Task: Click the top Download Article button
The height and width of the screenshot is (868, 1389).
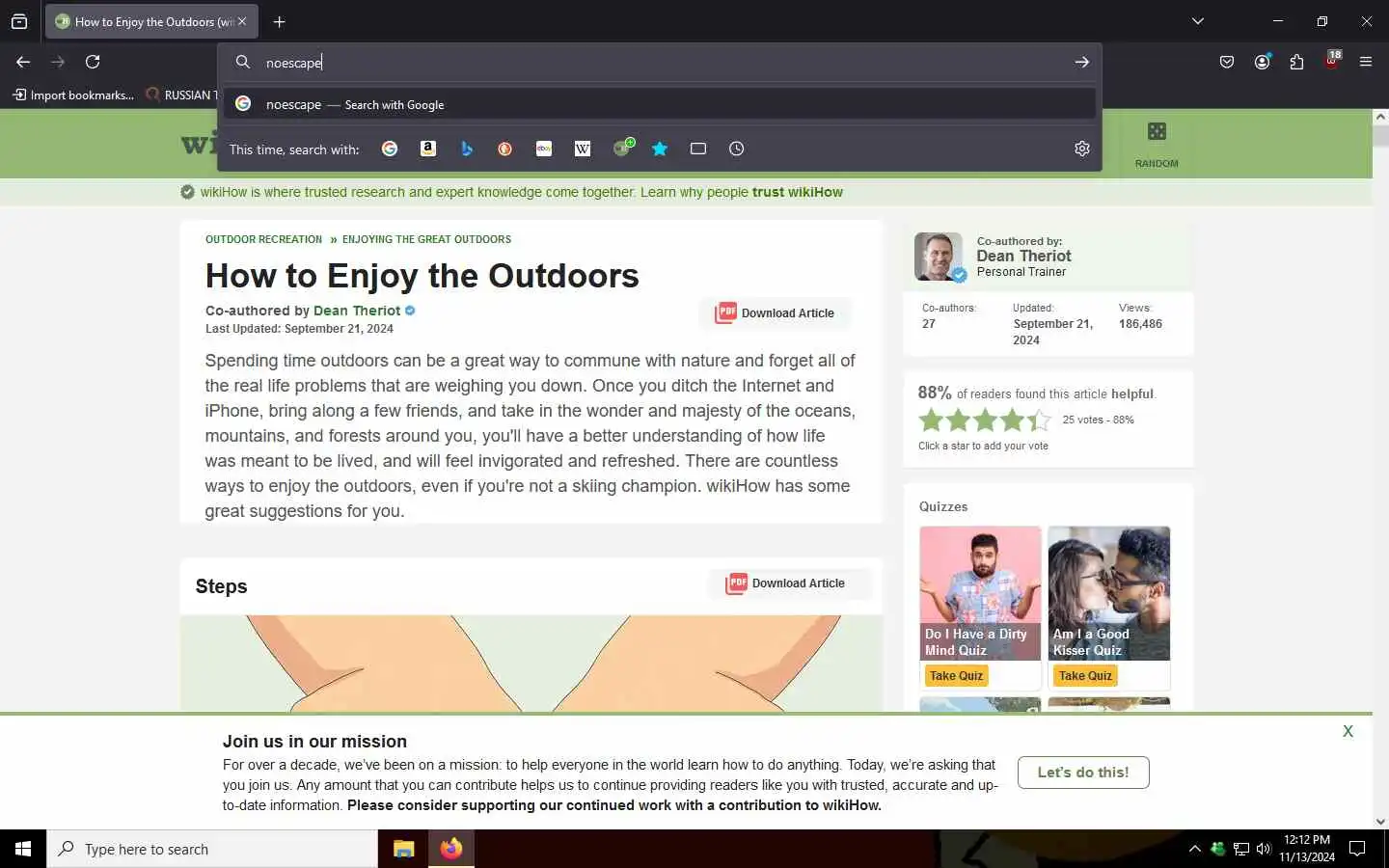Action: click(775, 313)
